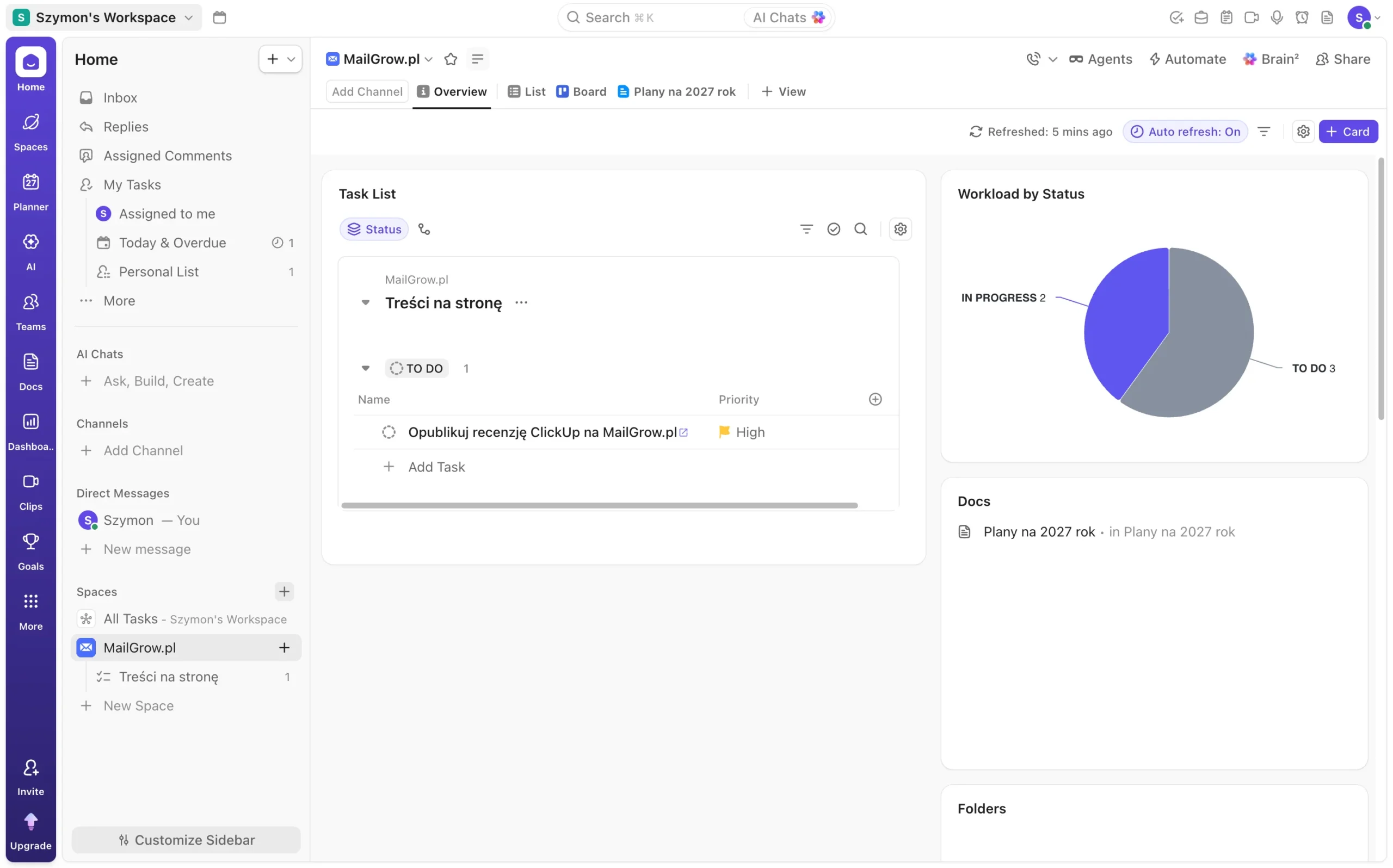Mark Opublikuj recenzję task status circle
This screenshot has width=1393, height=868.
point(389,432)
